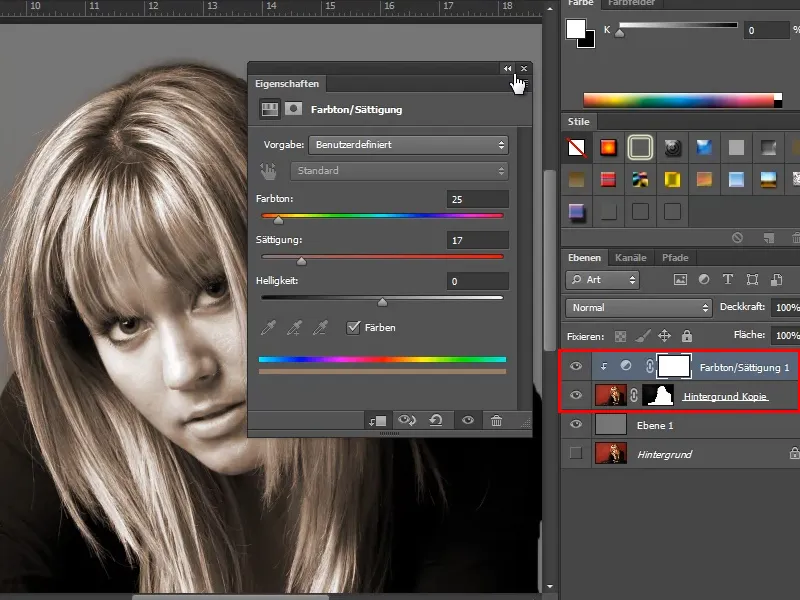Image resolution: width=800 pixels, height=600 pixels.
Task: Activate the on-image adjustment hand tool
Action: click(x=268, y=171)
